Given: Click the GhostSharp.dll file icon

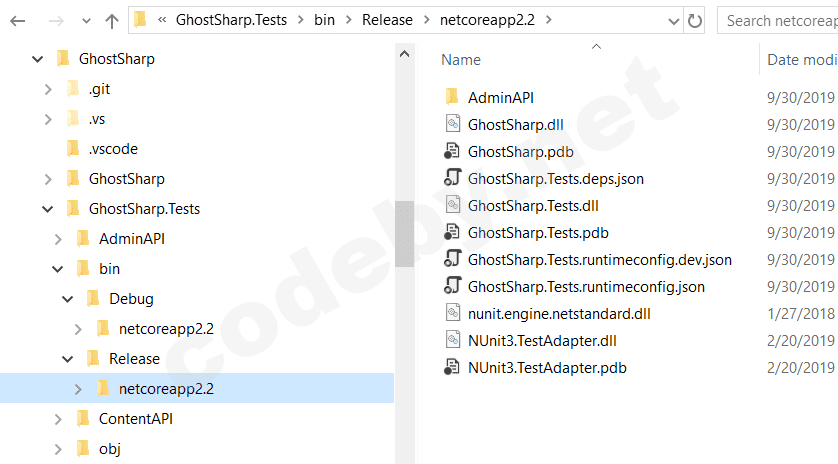Looking at the screenshot, I should click(x=452, y=125).
